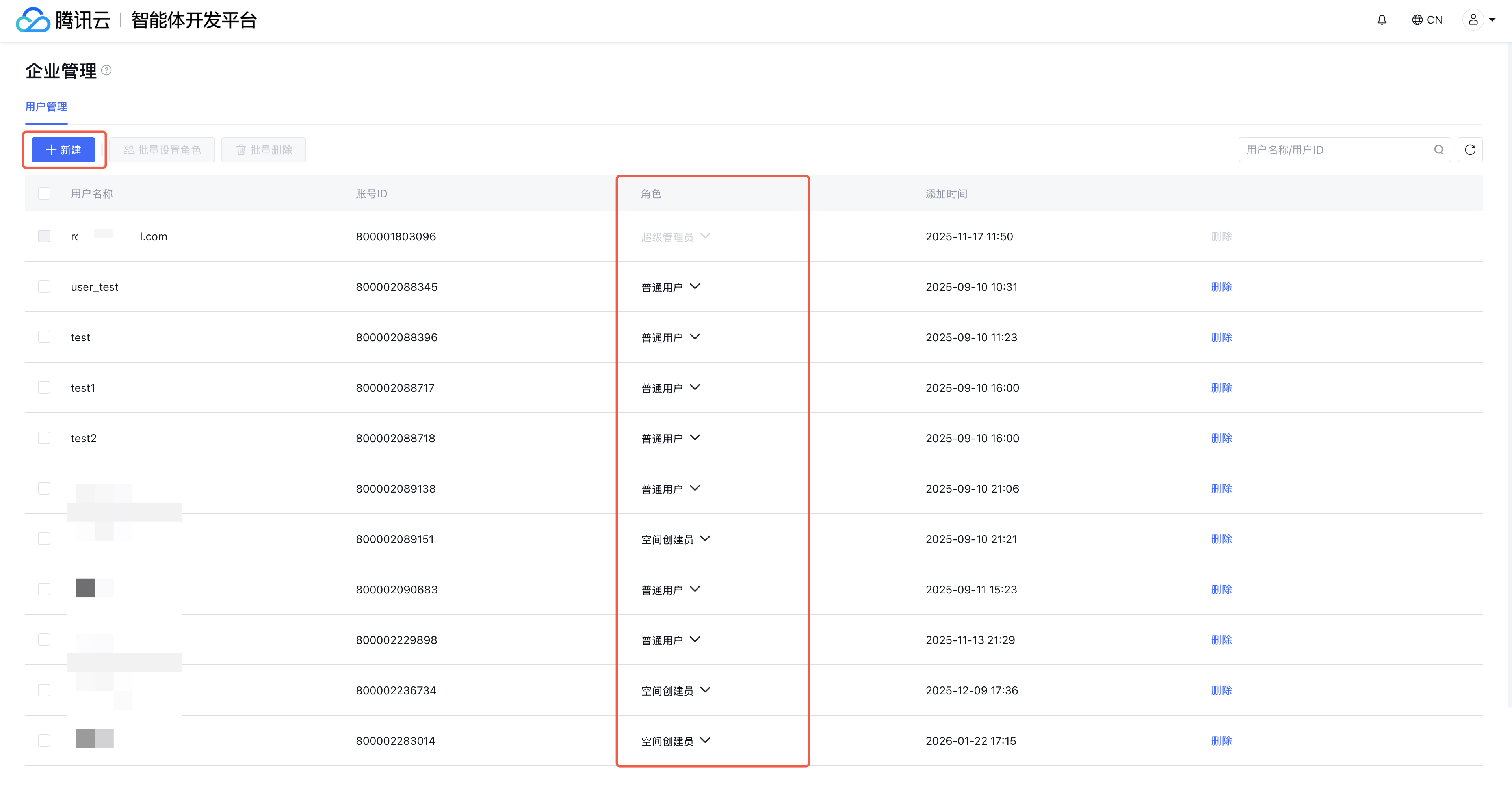Check the box for user_test row
1512x785 pixels.
click(44, 286)
